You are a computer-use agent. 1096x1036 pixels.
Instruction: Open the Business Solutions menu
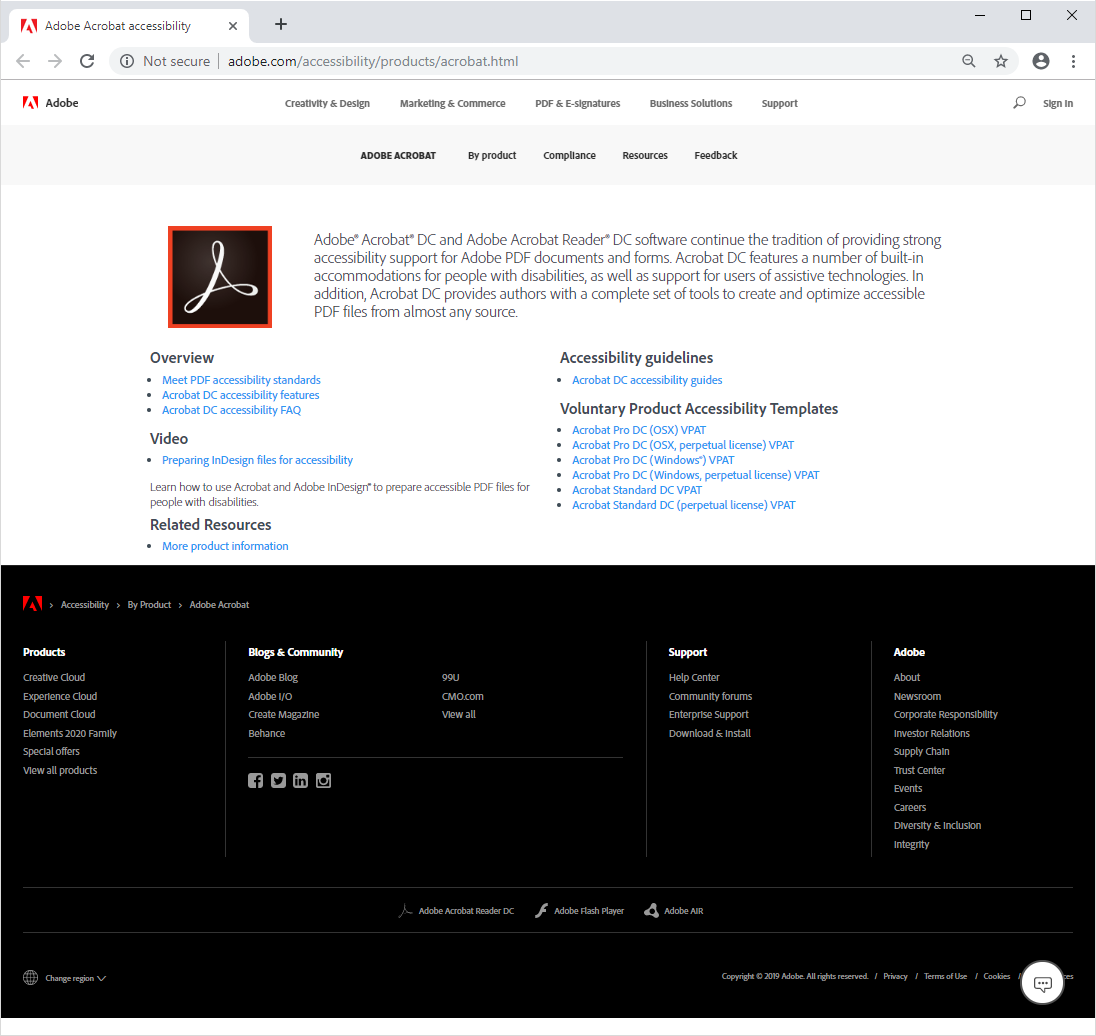point(691,103)
